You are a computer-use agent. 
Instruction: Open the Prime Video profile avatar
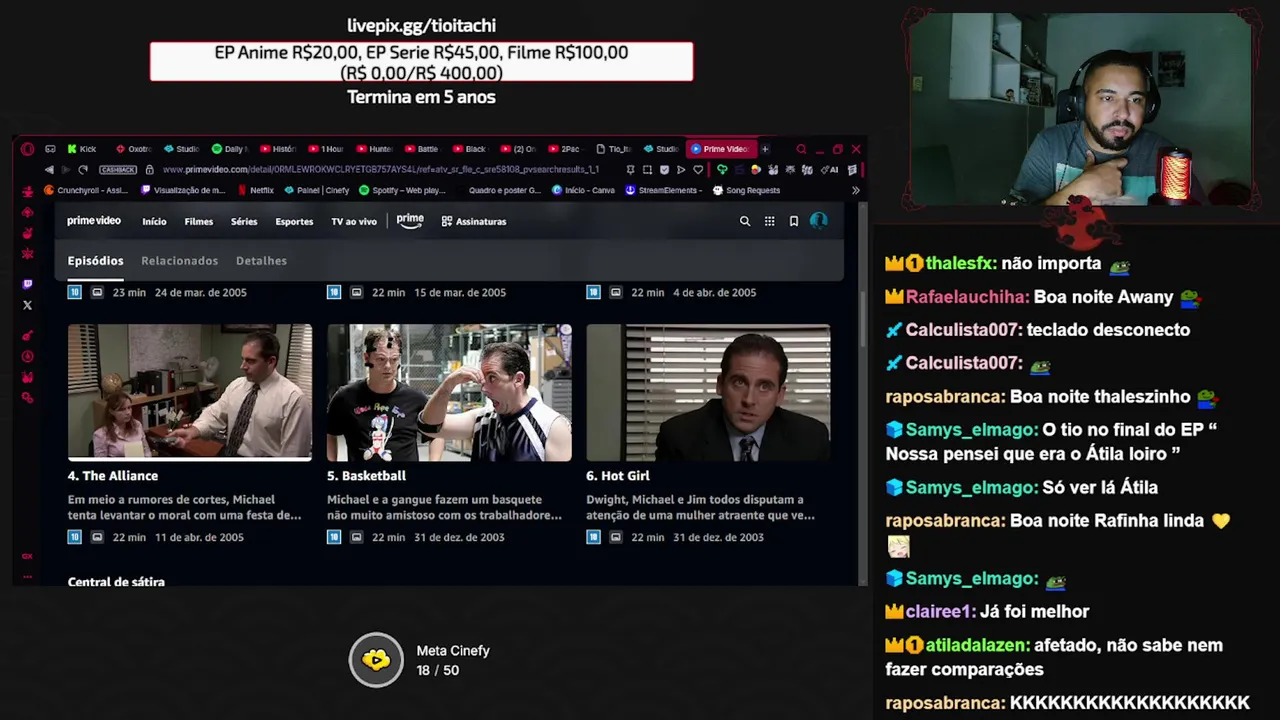[819, 221]
